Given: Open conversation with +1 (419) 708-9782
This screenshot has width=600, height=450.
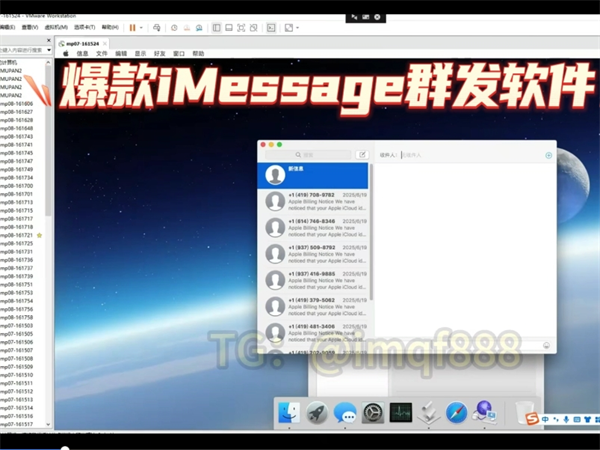Looking at the screenshot, I should coord(315,201).
